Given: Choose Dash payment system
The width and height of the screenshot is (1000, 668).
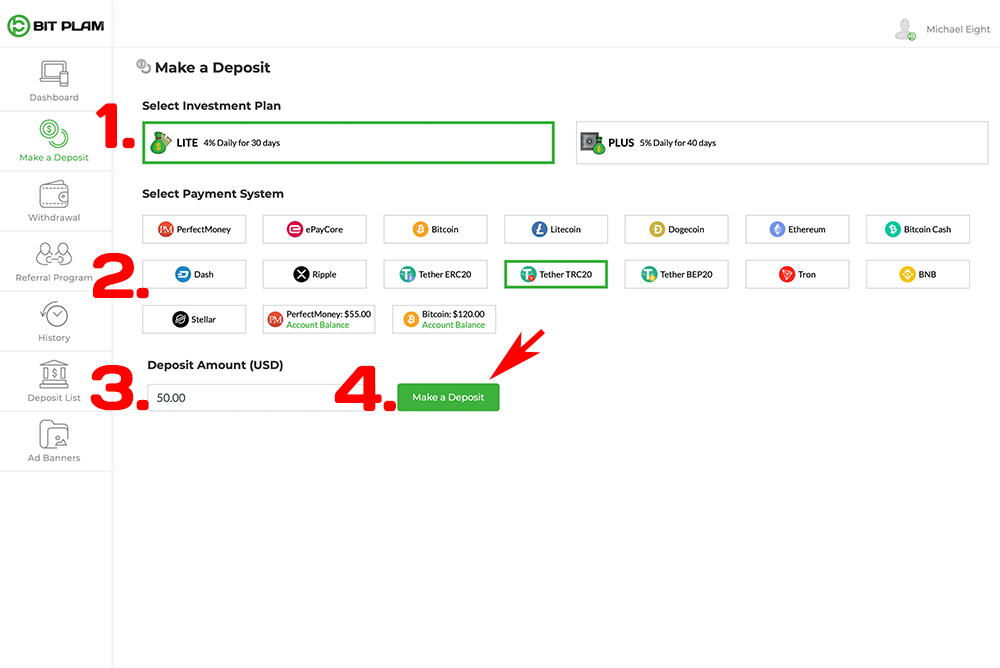Looking at the screenshot, I should 194,274.
